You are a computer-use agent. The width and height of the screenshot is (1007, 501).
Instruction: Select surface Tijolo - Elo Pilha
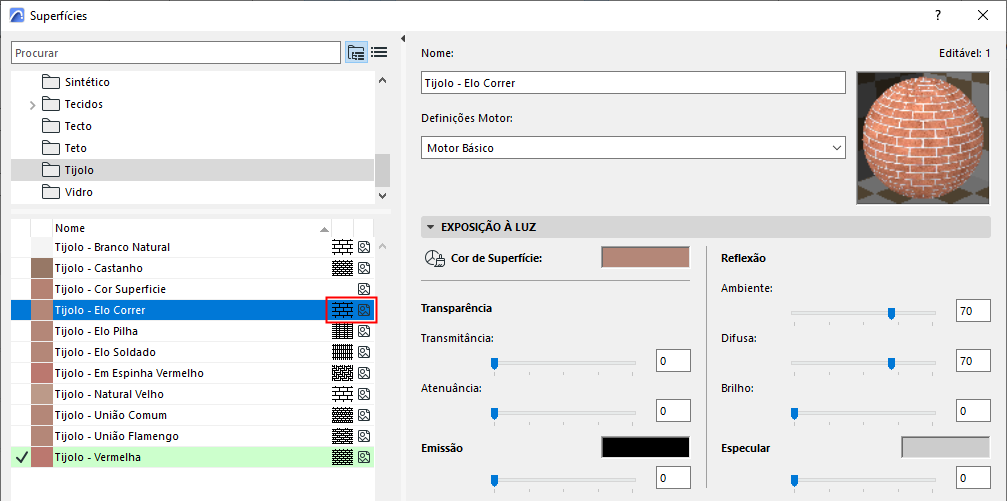193,331
